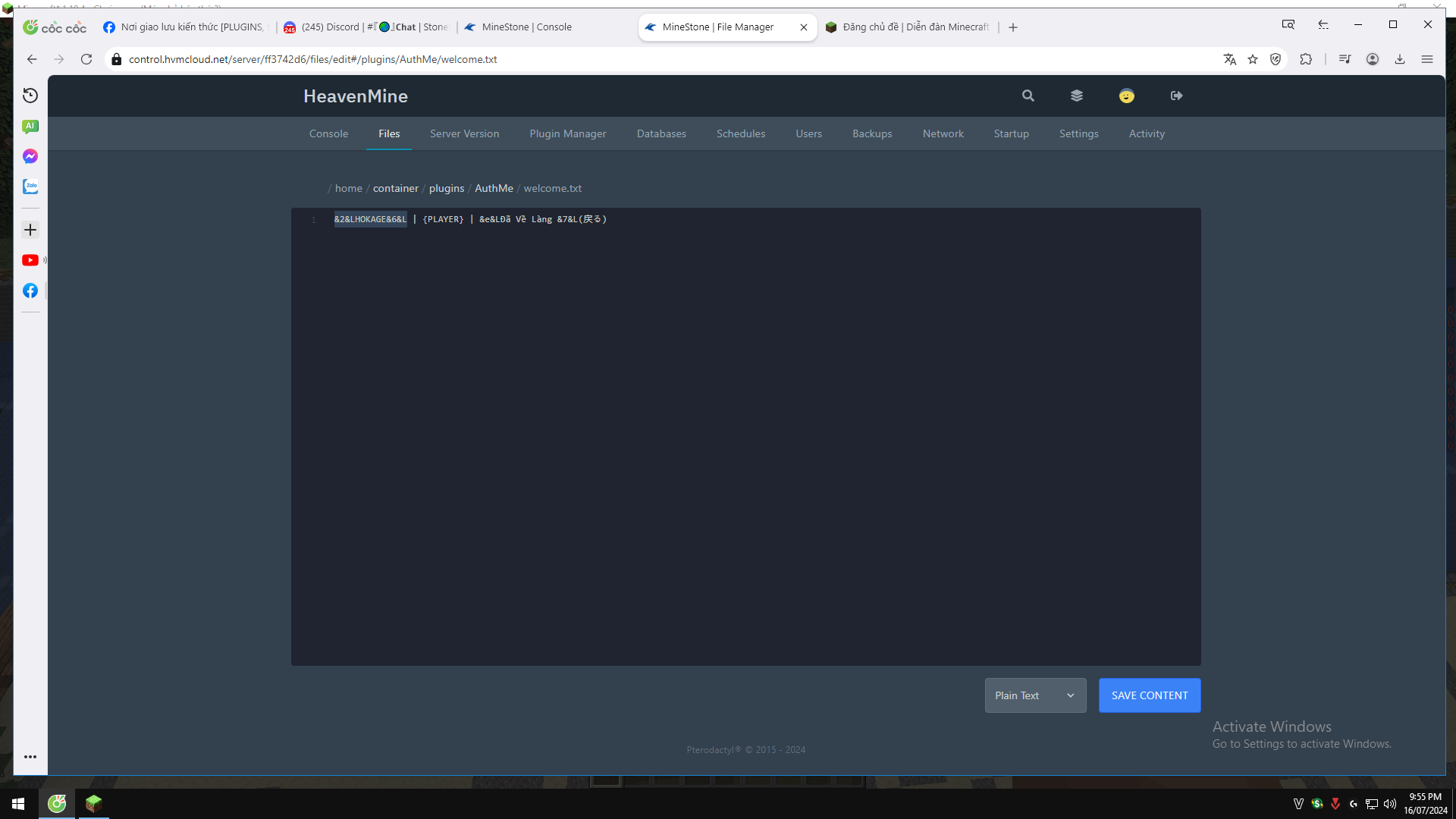This screenshot has width=1456, height=819.
Task: Open YouTube from browser sidebar
Action: pyautogui.click(x=30, y=260)
